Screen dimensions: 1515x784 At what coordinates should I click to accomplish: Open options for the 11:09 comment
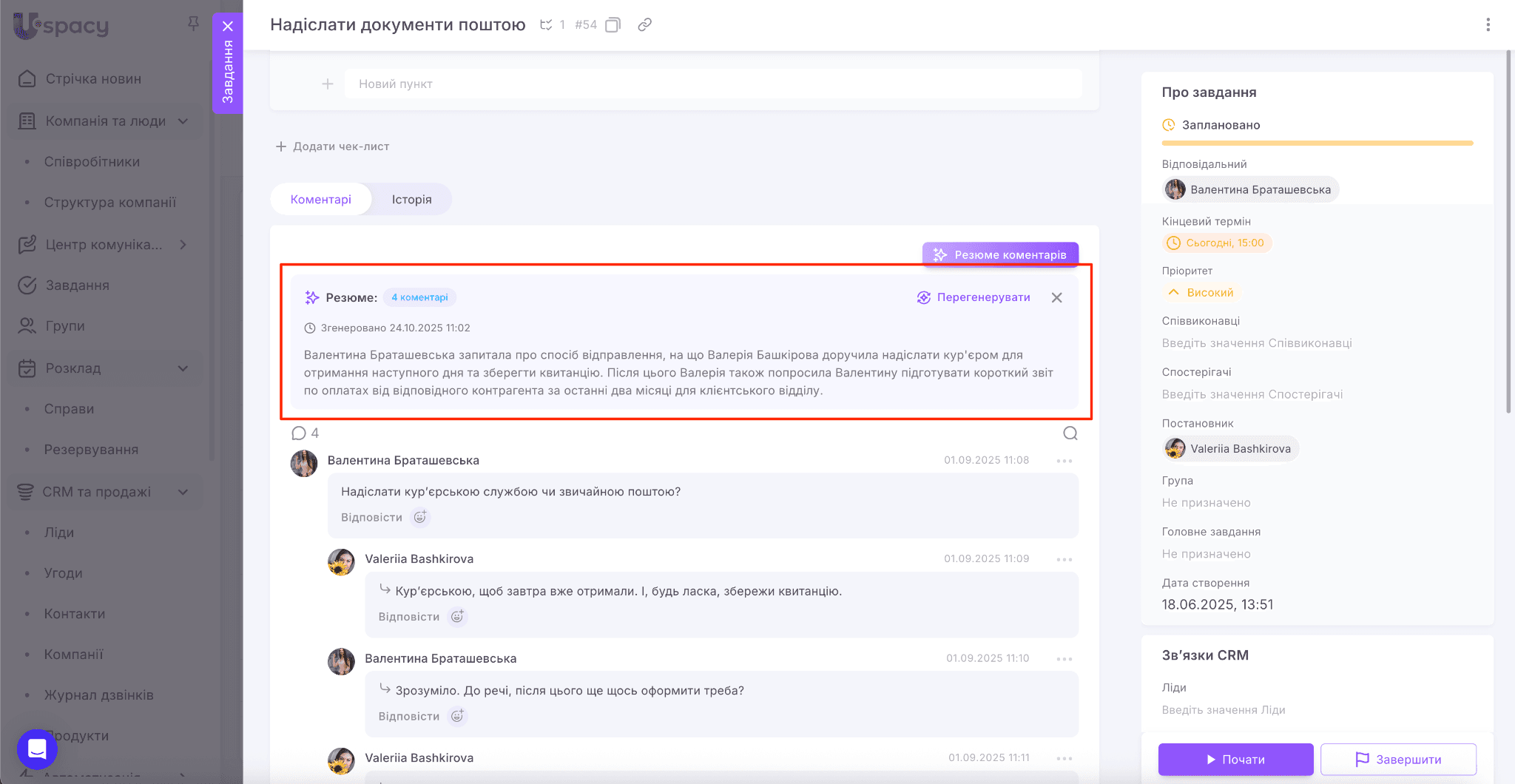click(x=1064, y=559)
